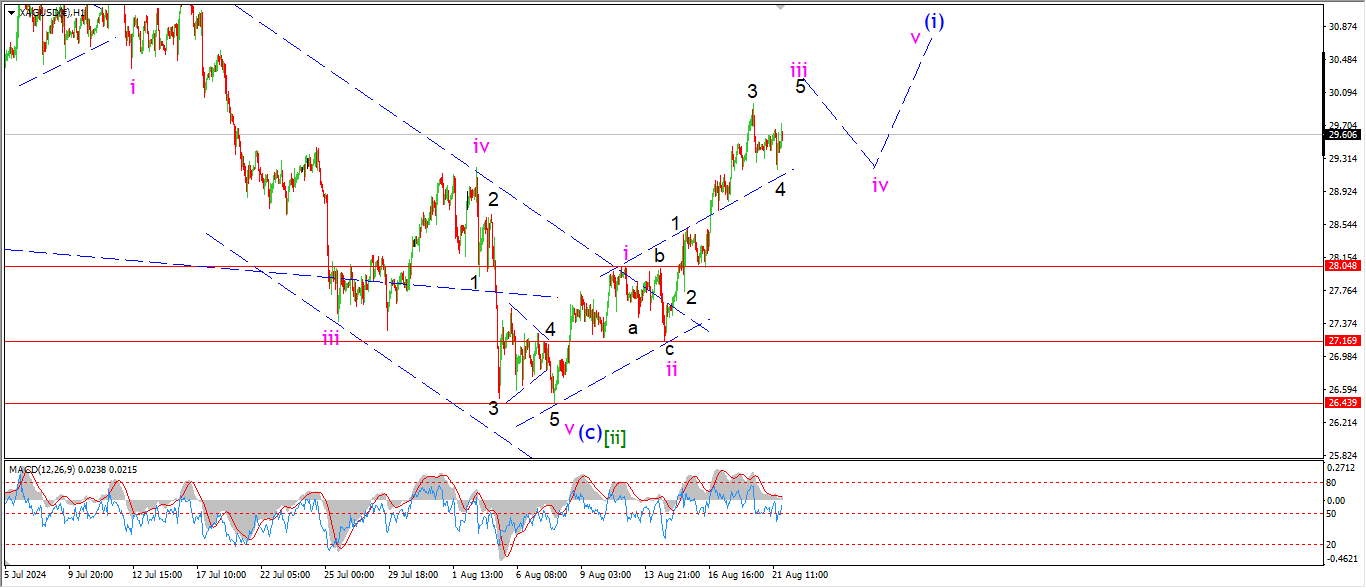Image resolution: width=1366 pixels, height=588 pixels.
Task: Click the black letter b wave label
Action: coord(659,256)
